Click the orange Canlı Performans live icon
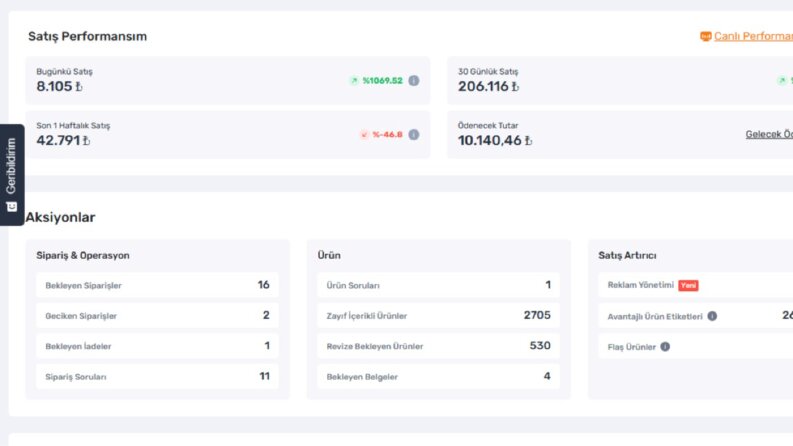The width and height of the screenshot is (793, 446). tap(706, 36)
